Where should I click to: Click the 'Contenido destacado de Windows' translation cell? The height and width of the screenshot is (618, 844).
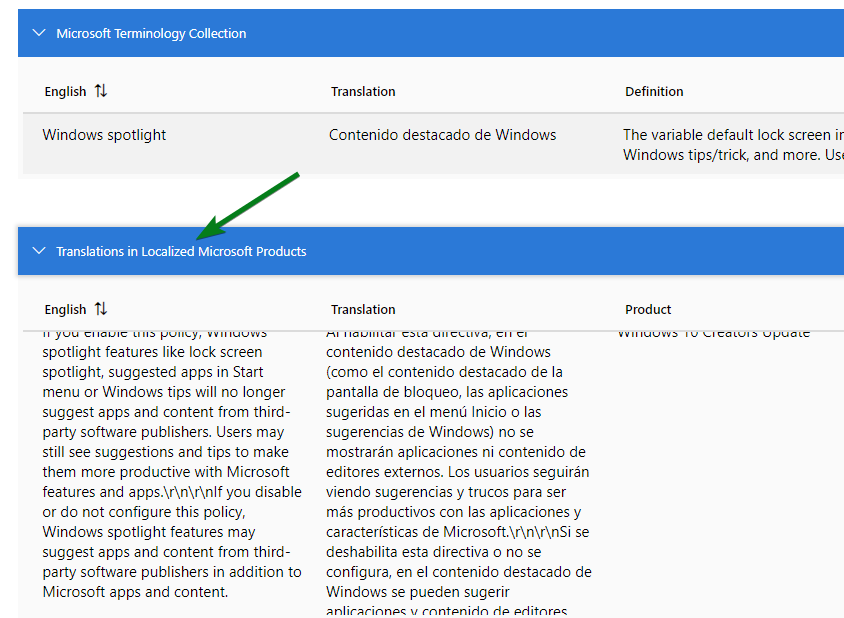point(442,135)
